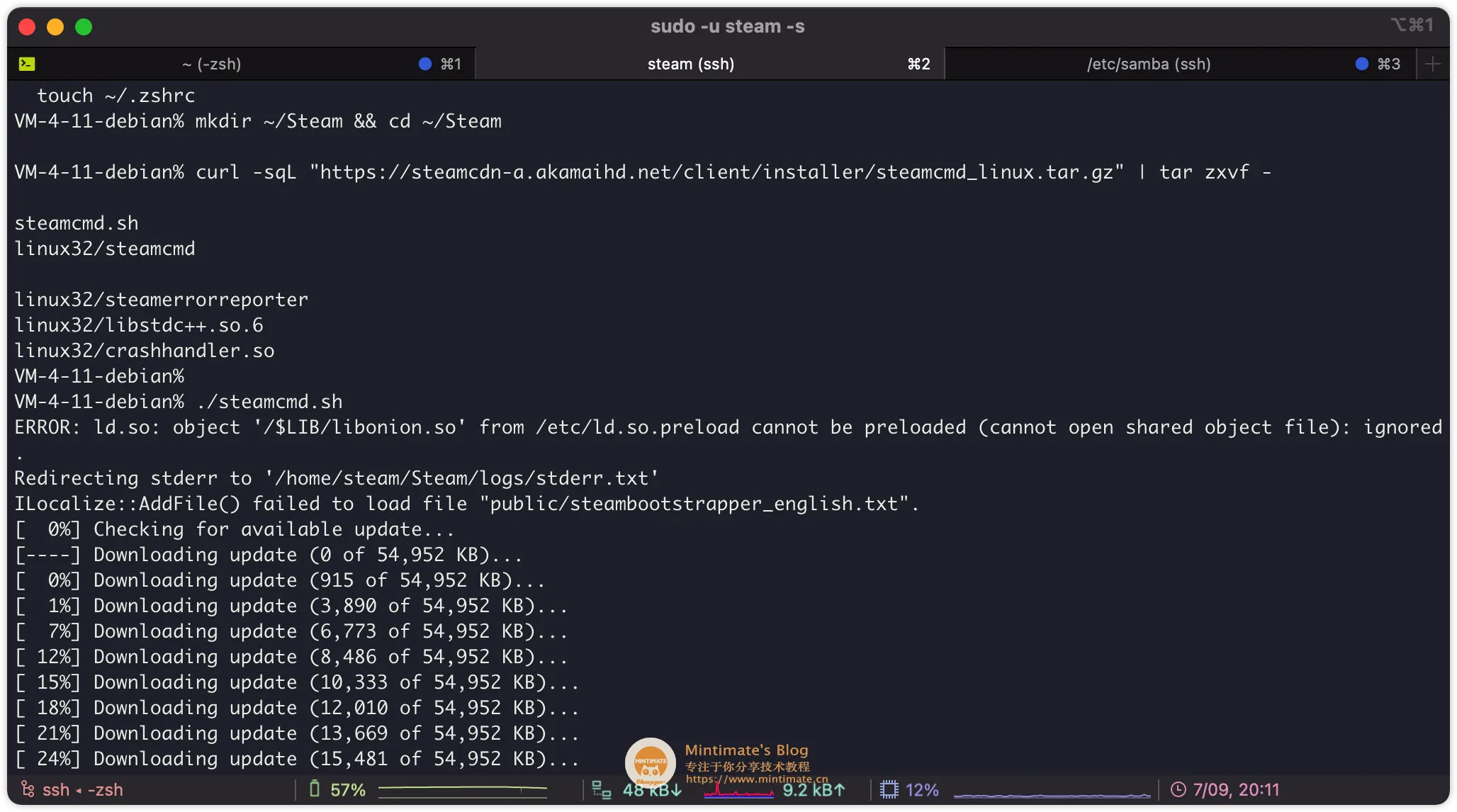This screenshot has height=812, width=1457.
Task: Click the ssh -zsh job status text
Action: click(83, 789)
